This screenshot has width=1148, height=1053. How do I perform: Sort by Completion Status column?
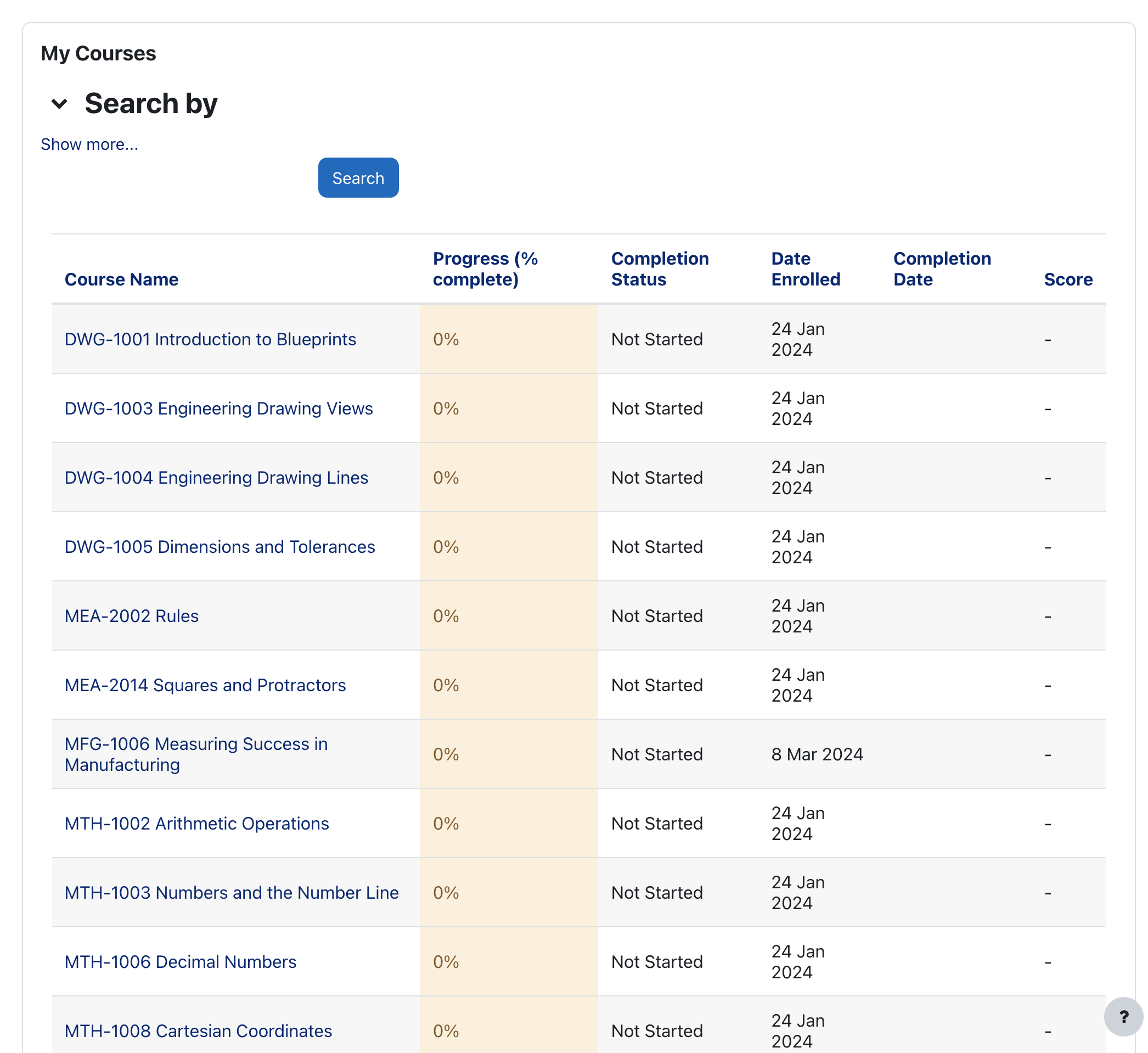[x=660, y=269]
